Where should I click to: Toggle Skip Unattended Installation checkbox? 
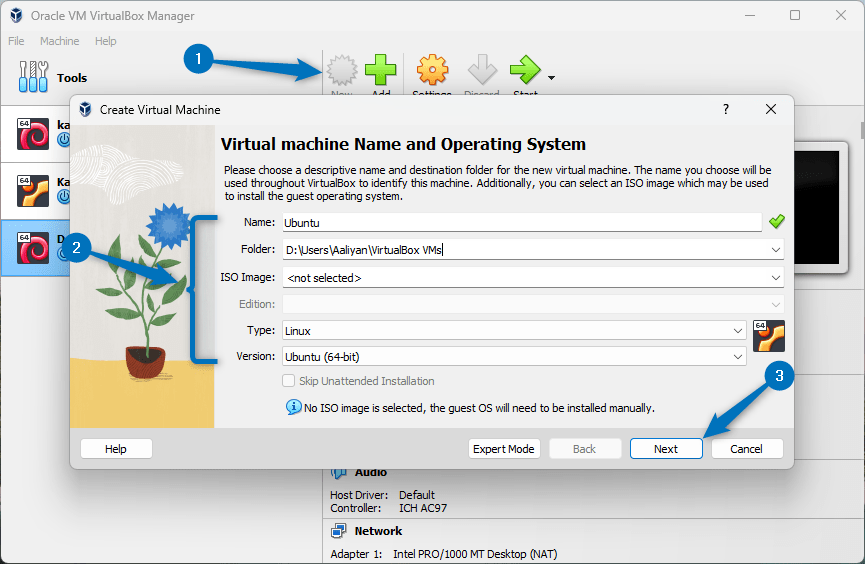288,381
